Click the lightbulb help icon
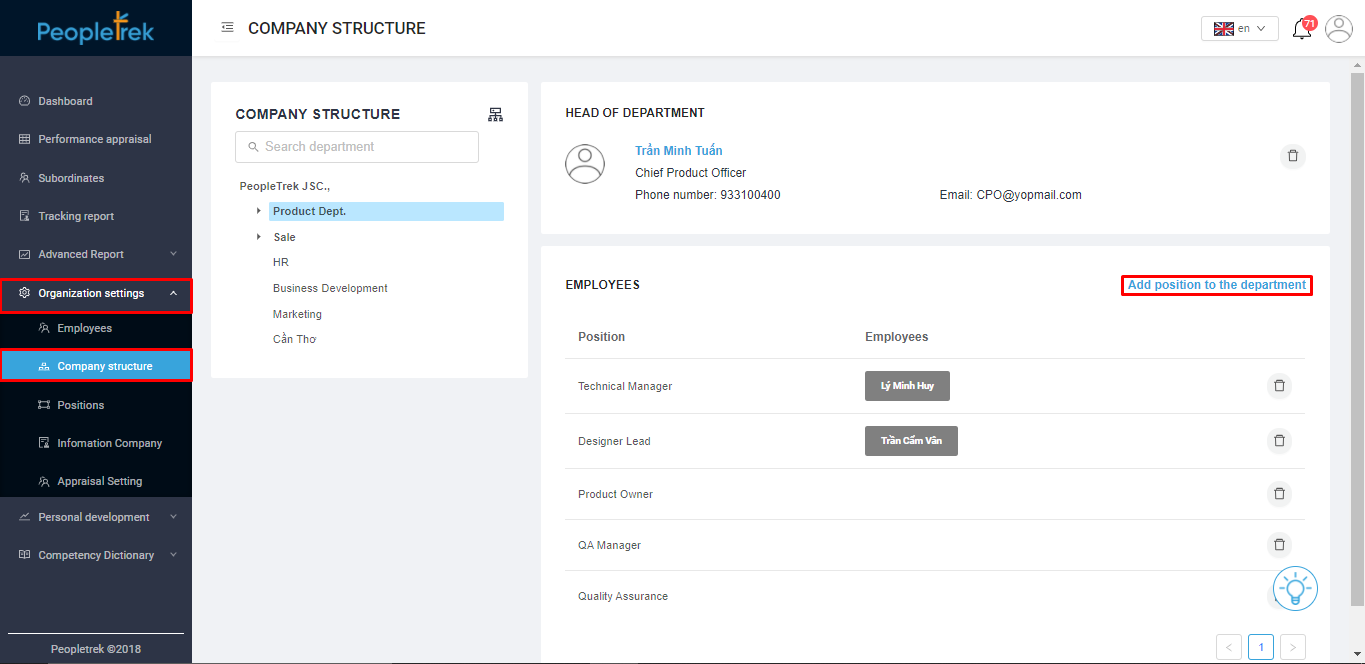1365x664 pixels. [x=1295, y=587]
